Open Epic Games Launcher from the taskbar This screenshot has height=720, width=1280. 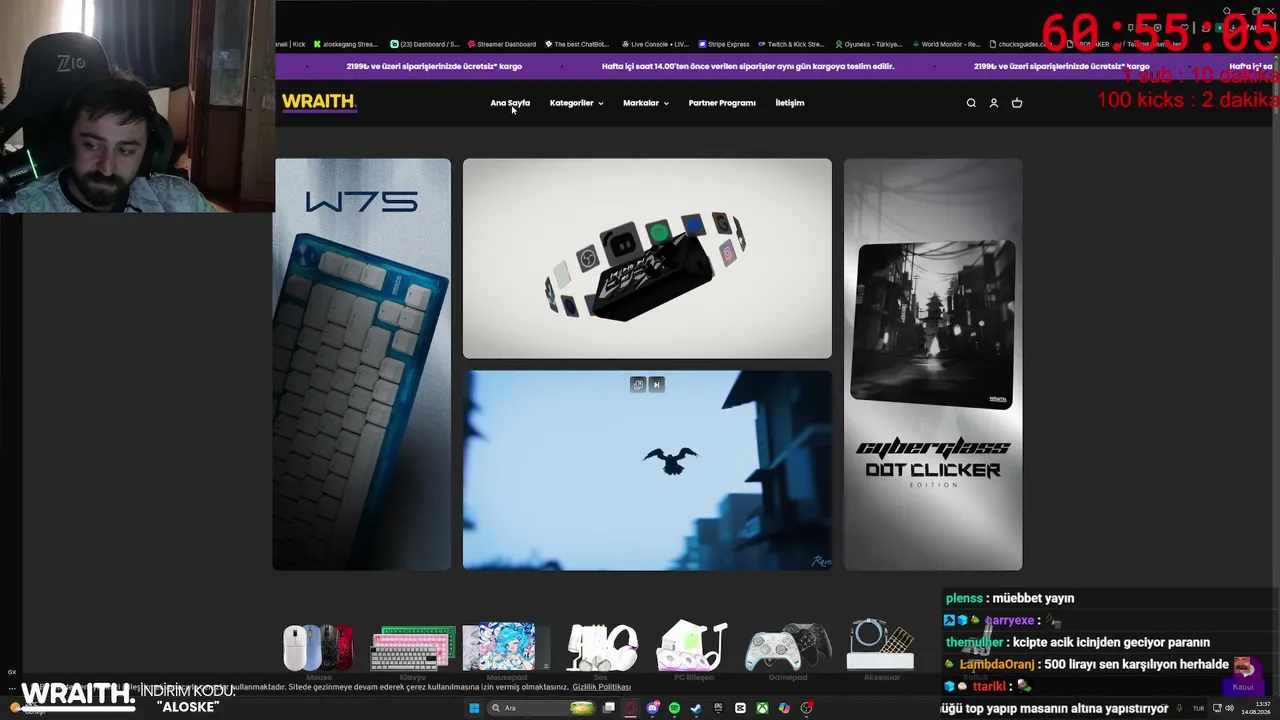pos(718,708)
